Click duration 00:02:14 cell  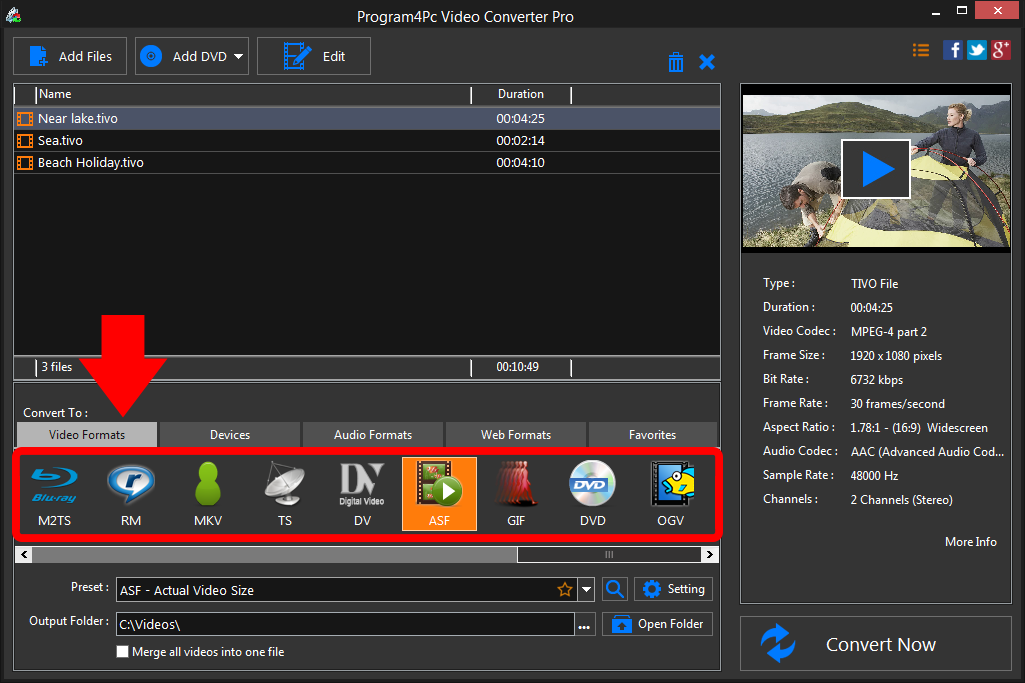click(x=520, y=141)
